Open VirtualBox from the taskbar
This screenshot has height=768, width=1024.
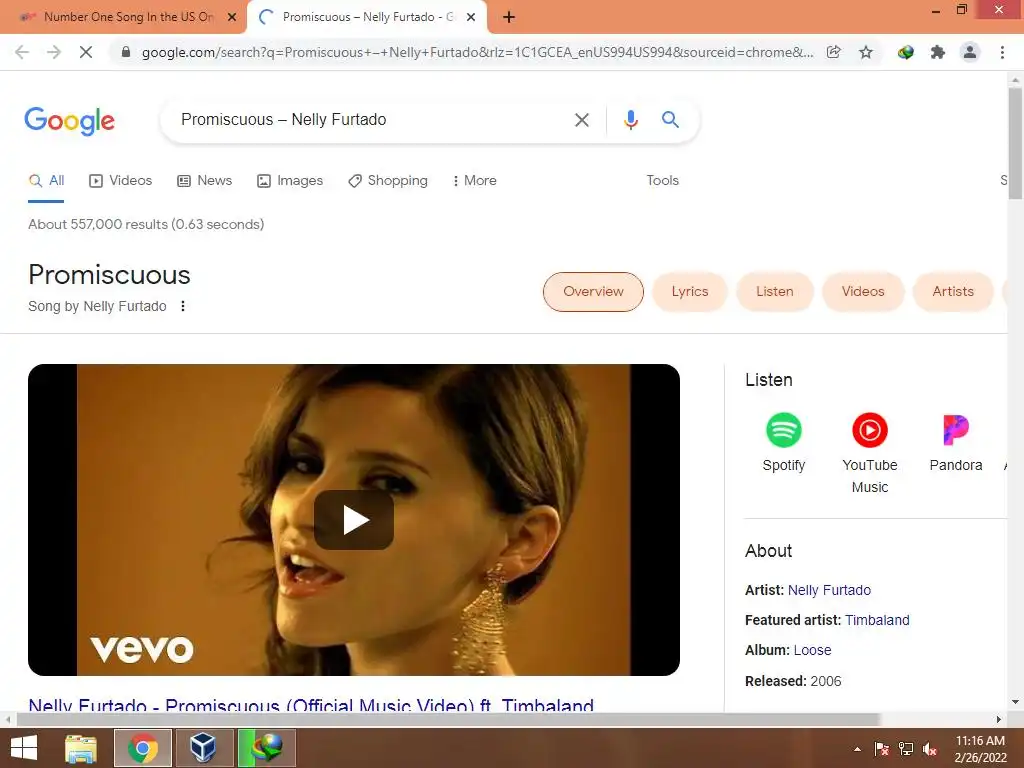pos(204,748)
